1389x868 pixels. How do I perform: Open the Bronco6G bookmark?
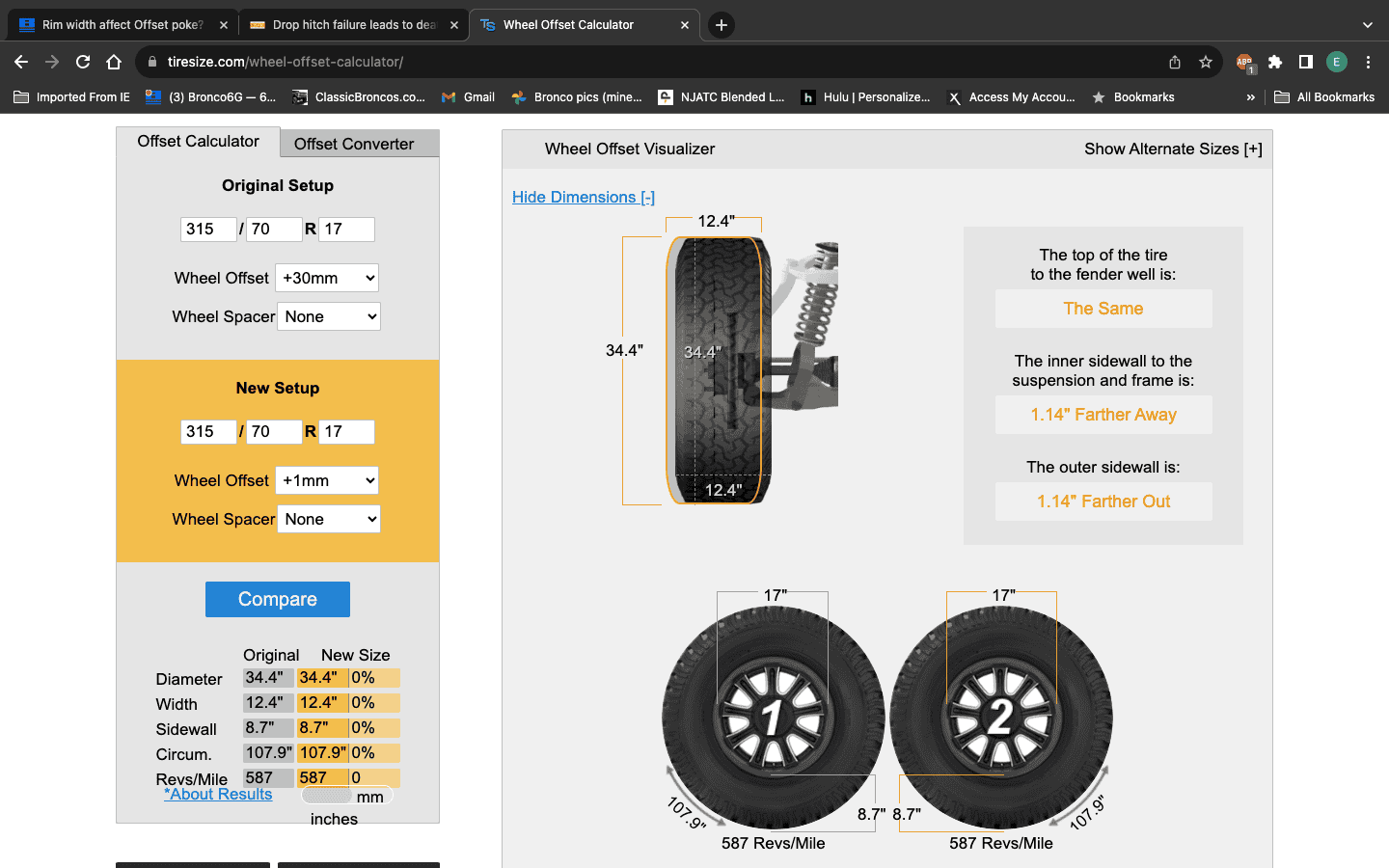pos(211,97)
